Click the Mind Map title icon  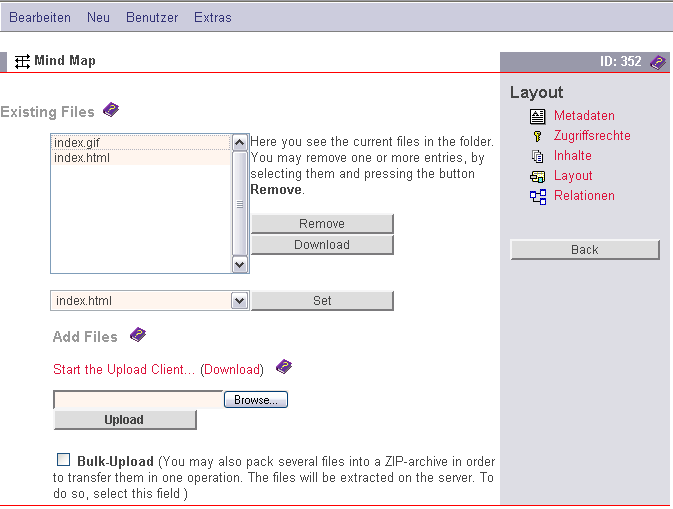pos(22,61)
